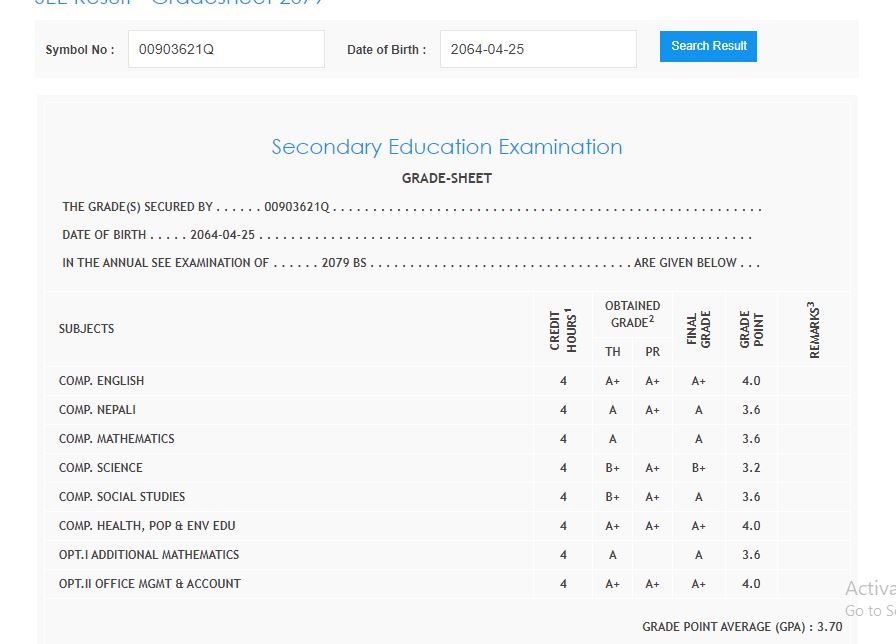Select the COMP. SOCIAL STUDIES subject name
Viewport: 896px width, 644px height.
click(x=122, y=497)
